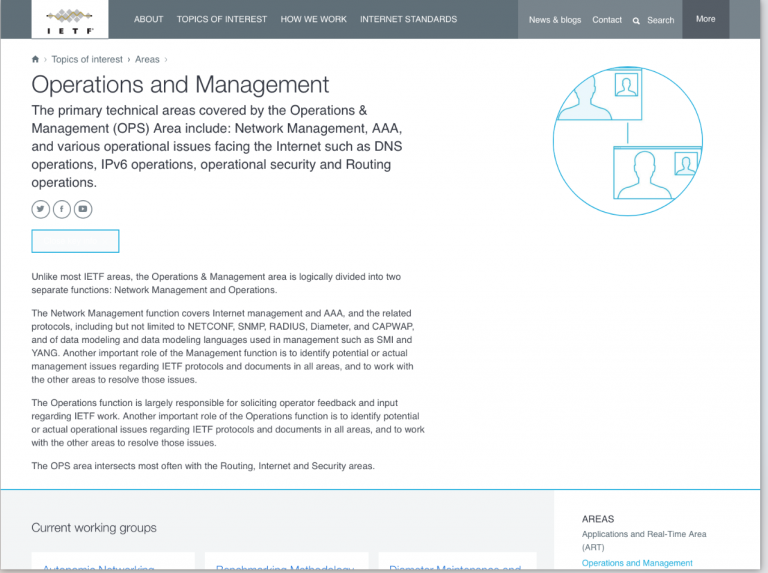Share page via Facebook icon

tap(61, 209)
